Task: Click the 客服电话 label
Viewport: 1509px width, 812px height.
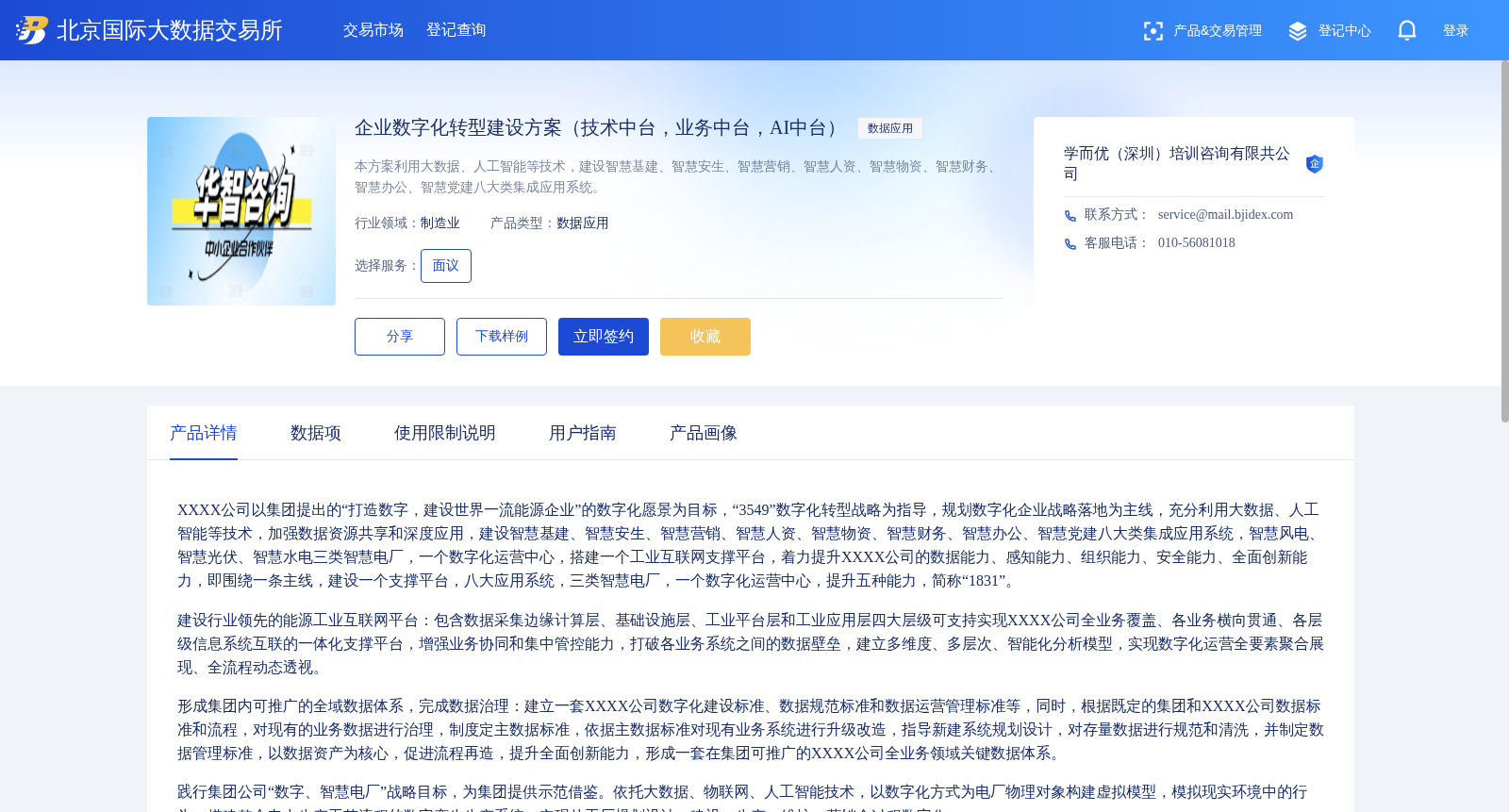Action: (x=1116, y=243)
